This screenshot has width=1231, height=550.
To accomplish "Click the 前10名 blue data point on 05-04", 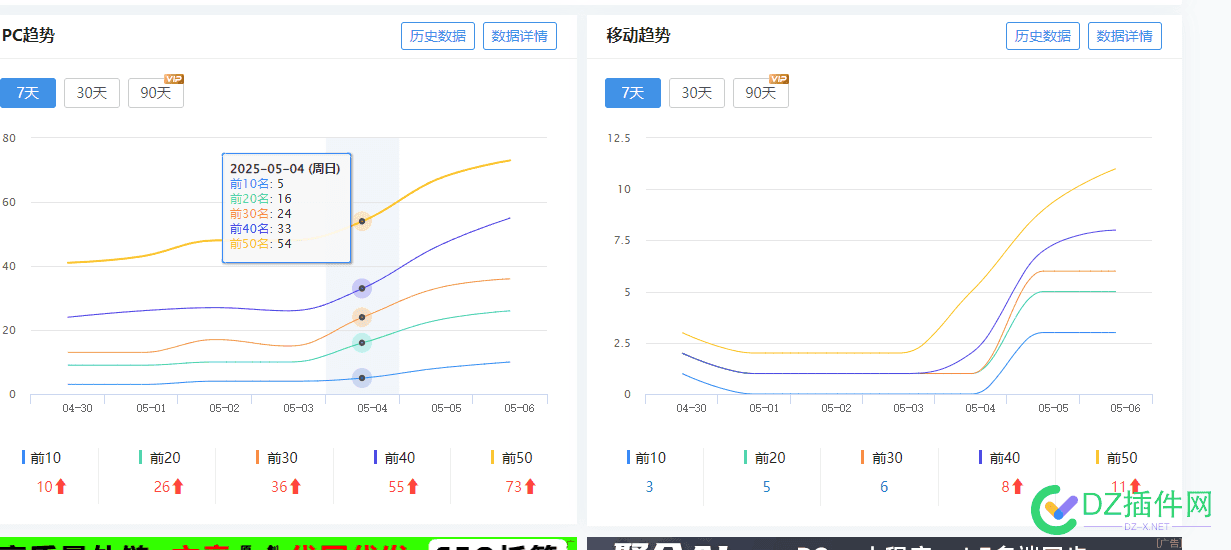I will (362, 378).
